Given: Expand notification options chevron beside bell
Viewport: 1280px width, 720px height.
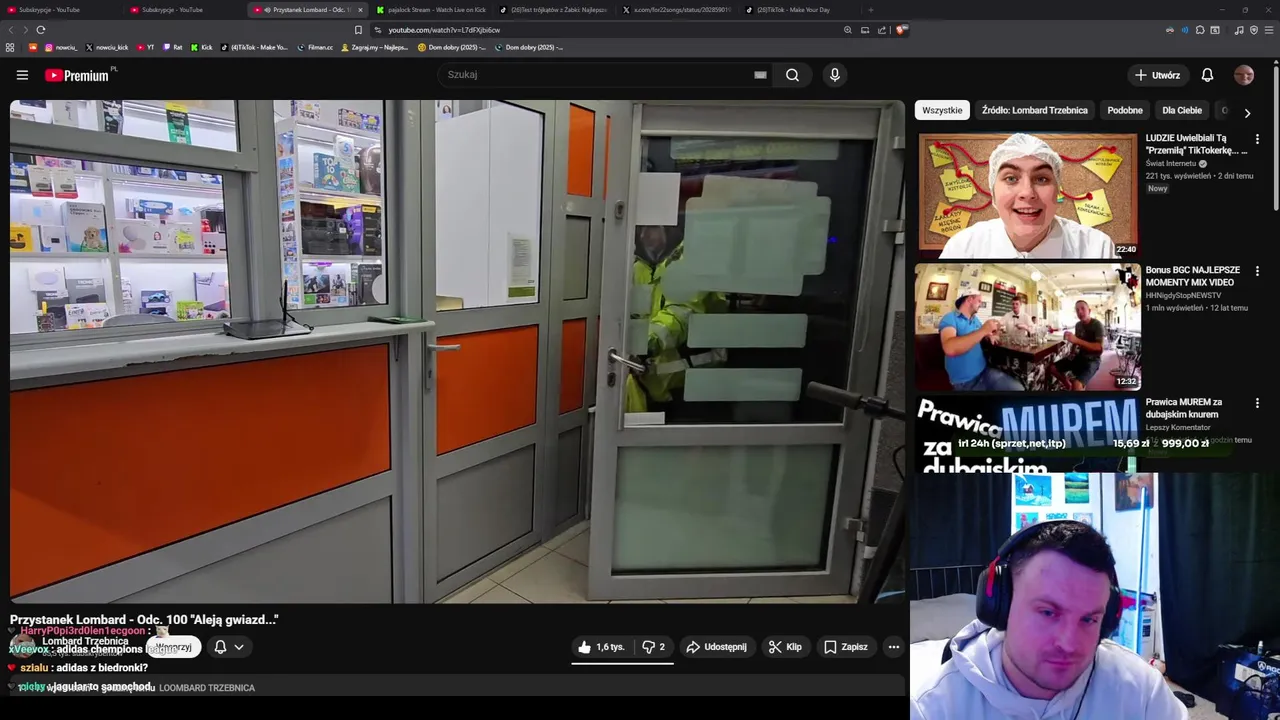Looking at the screenshot, I should point(239,647).
